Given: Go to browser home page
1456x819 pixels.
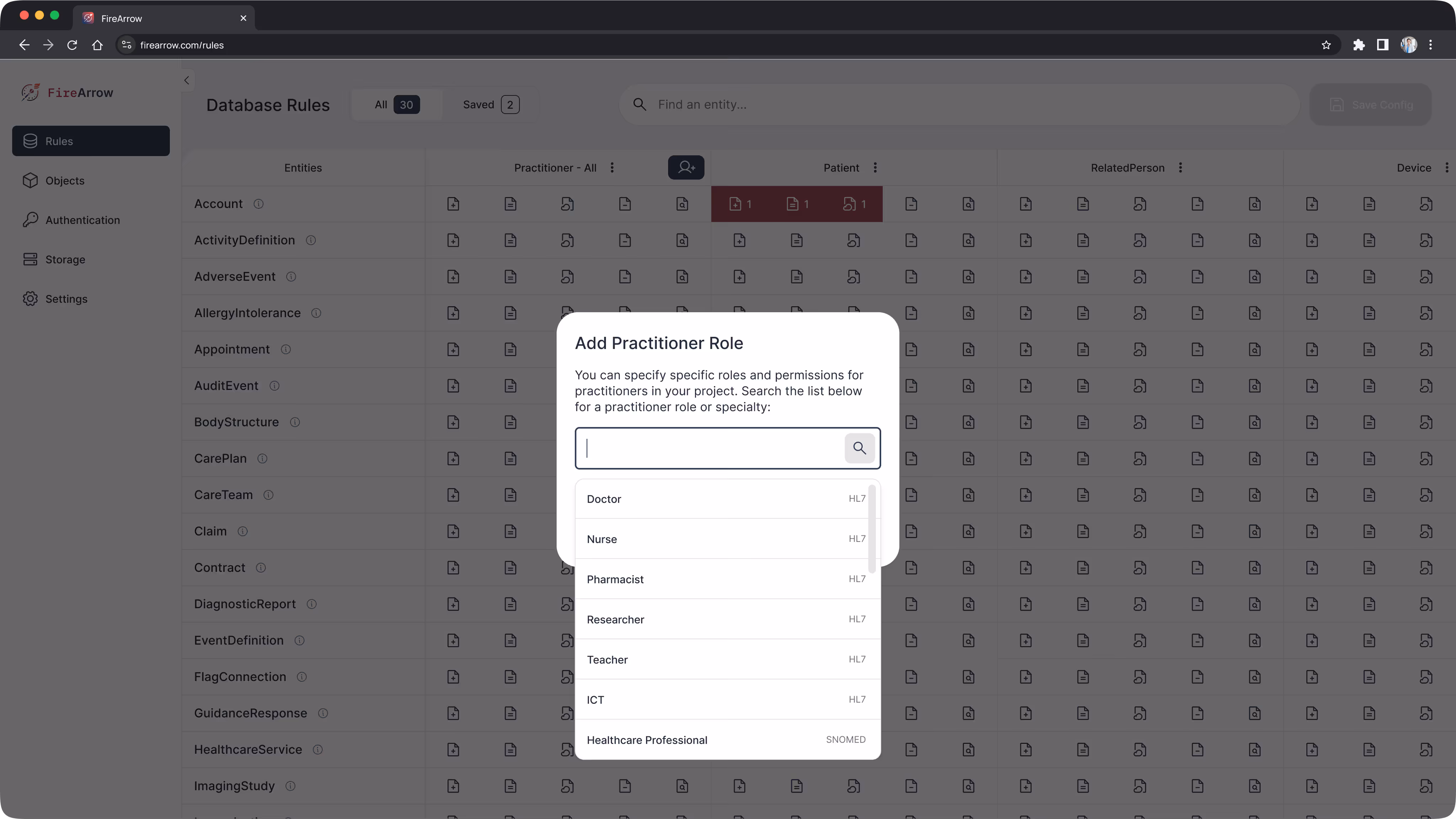Looking at the screenshot, I should pos(97,45).
